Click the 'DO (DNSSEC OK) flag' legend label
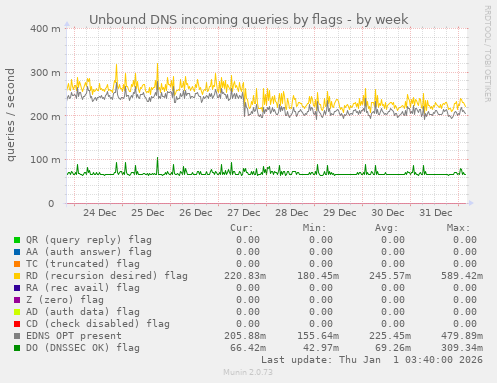The image size is (497, 383). tap(83, 348)
